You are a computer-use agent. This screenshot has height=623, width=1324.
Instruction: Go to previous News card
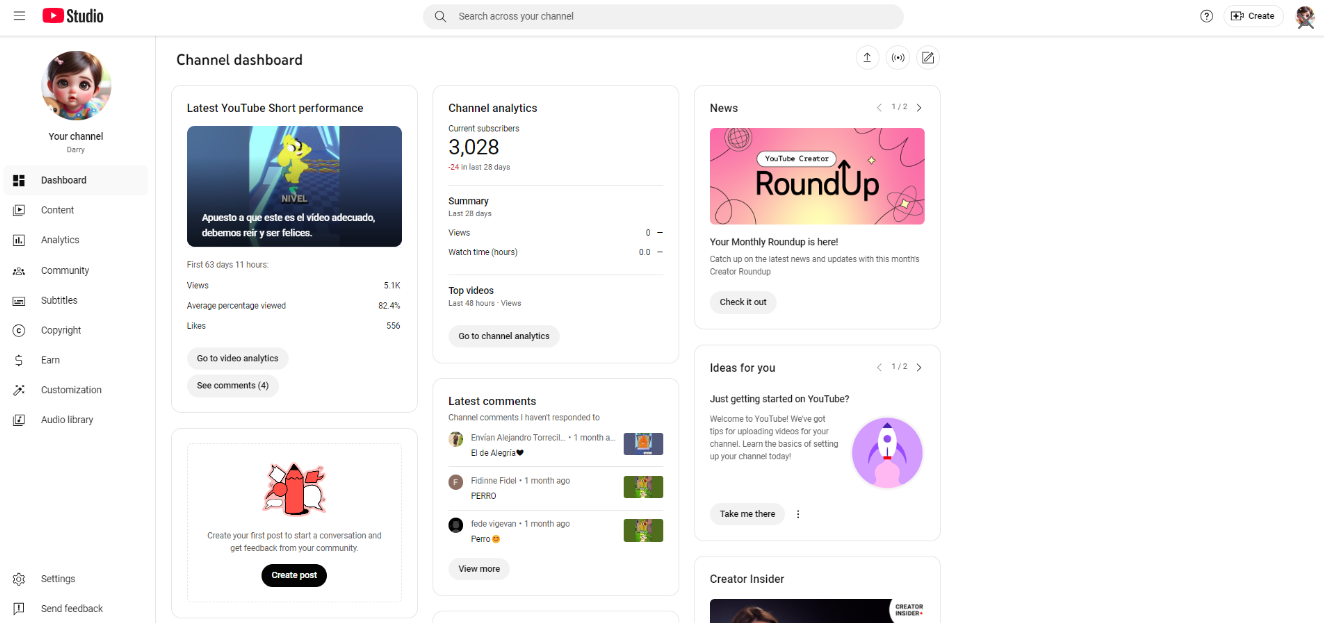coord(879,108)
